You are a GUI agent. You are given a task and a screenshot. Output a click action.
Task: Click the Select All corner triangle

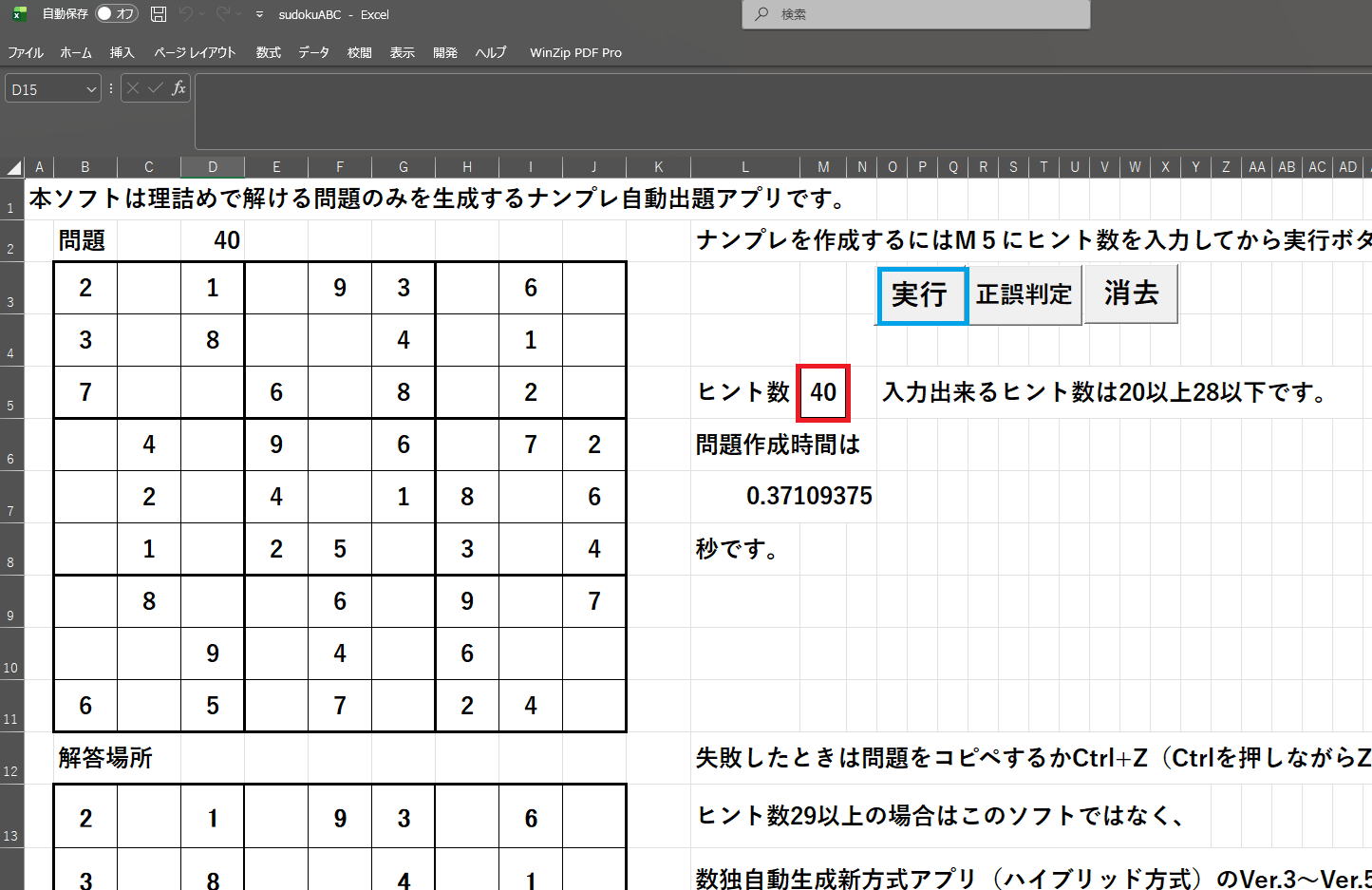pyautogui.click(x=13, y=168)
